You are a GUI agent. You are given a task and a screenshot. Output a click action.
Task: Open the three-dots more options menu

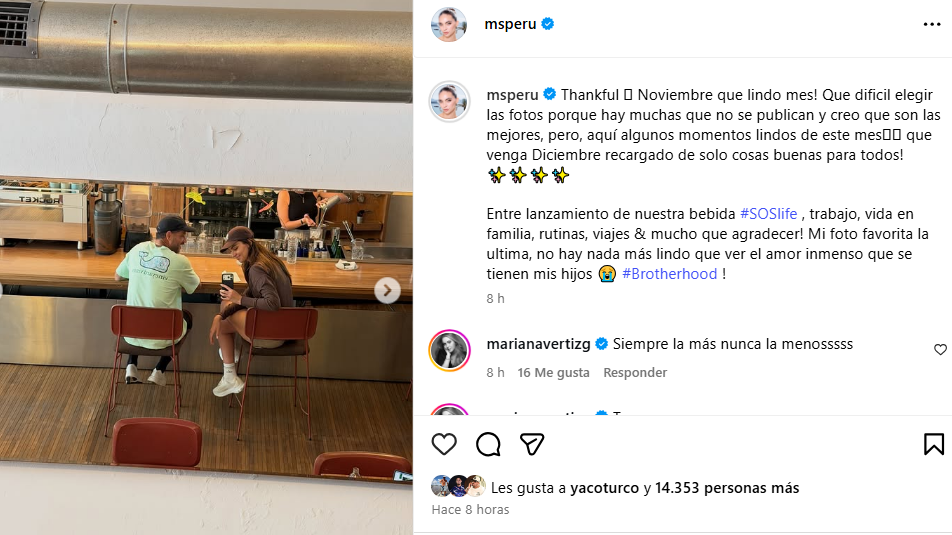pos(932,24)
